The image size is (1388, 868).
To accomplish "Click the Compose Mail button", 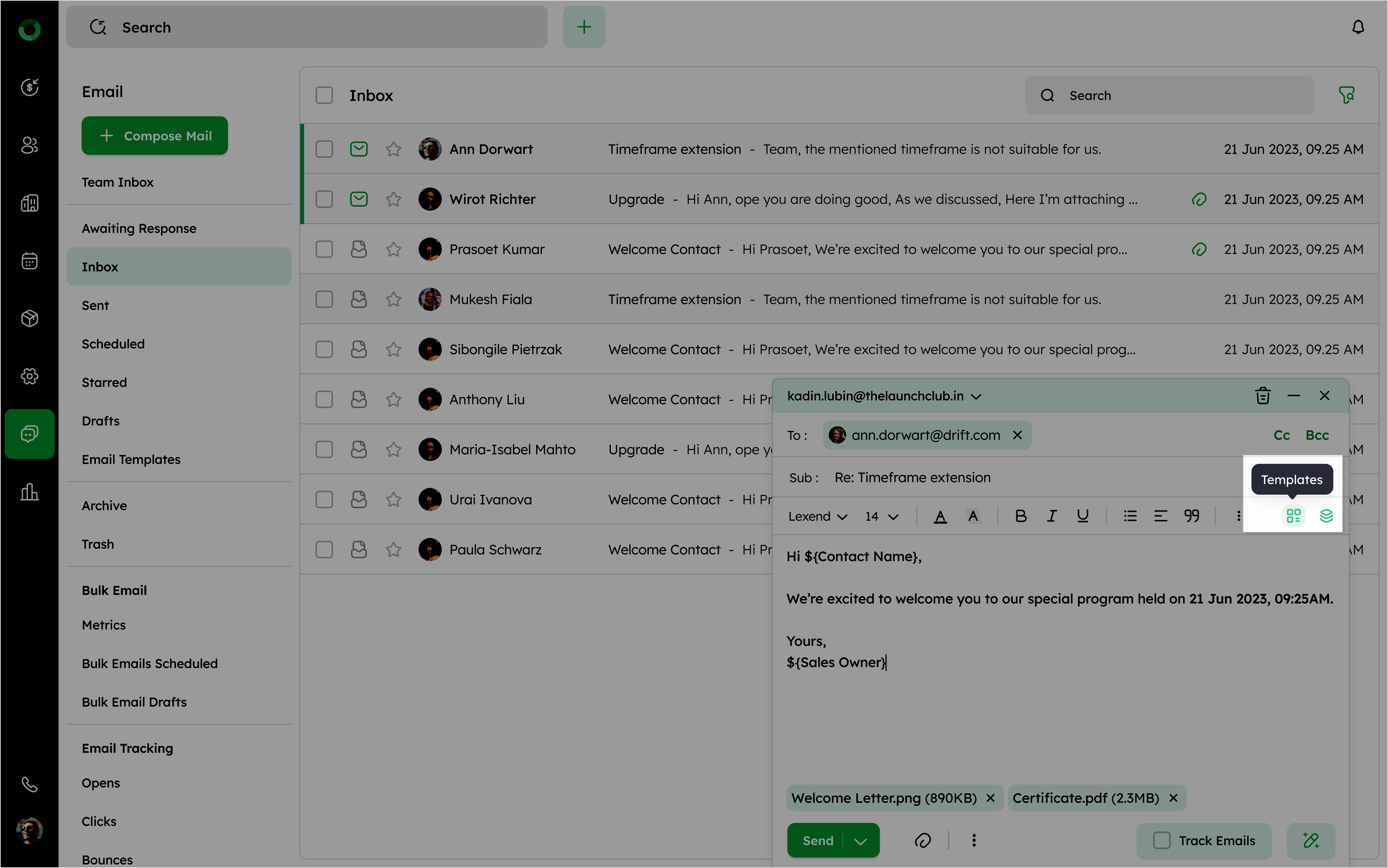I will pos(155,136).
